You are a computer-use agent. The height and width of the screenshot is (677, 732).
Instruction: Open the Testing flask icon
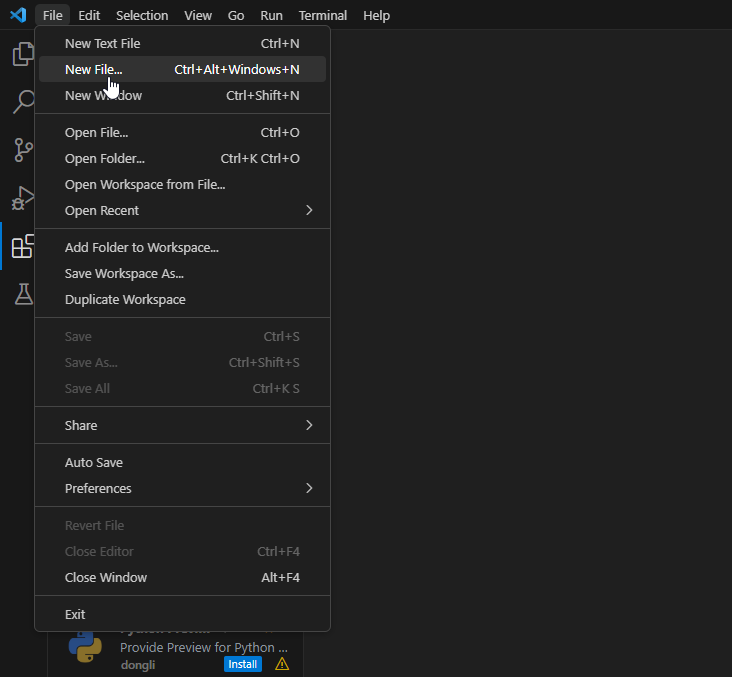[22, 294]
